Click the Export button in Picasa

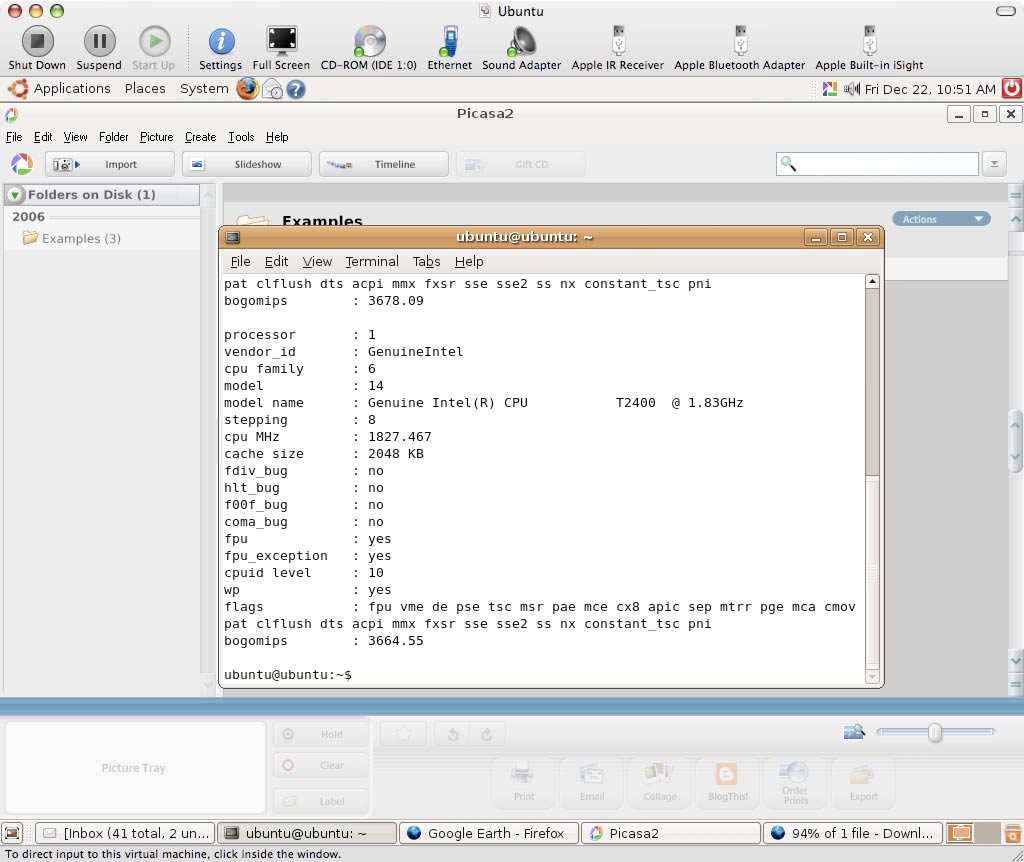[x=863, y=782]
